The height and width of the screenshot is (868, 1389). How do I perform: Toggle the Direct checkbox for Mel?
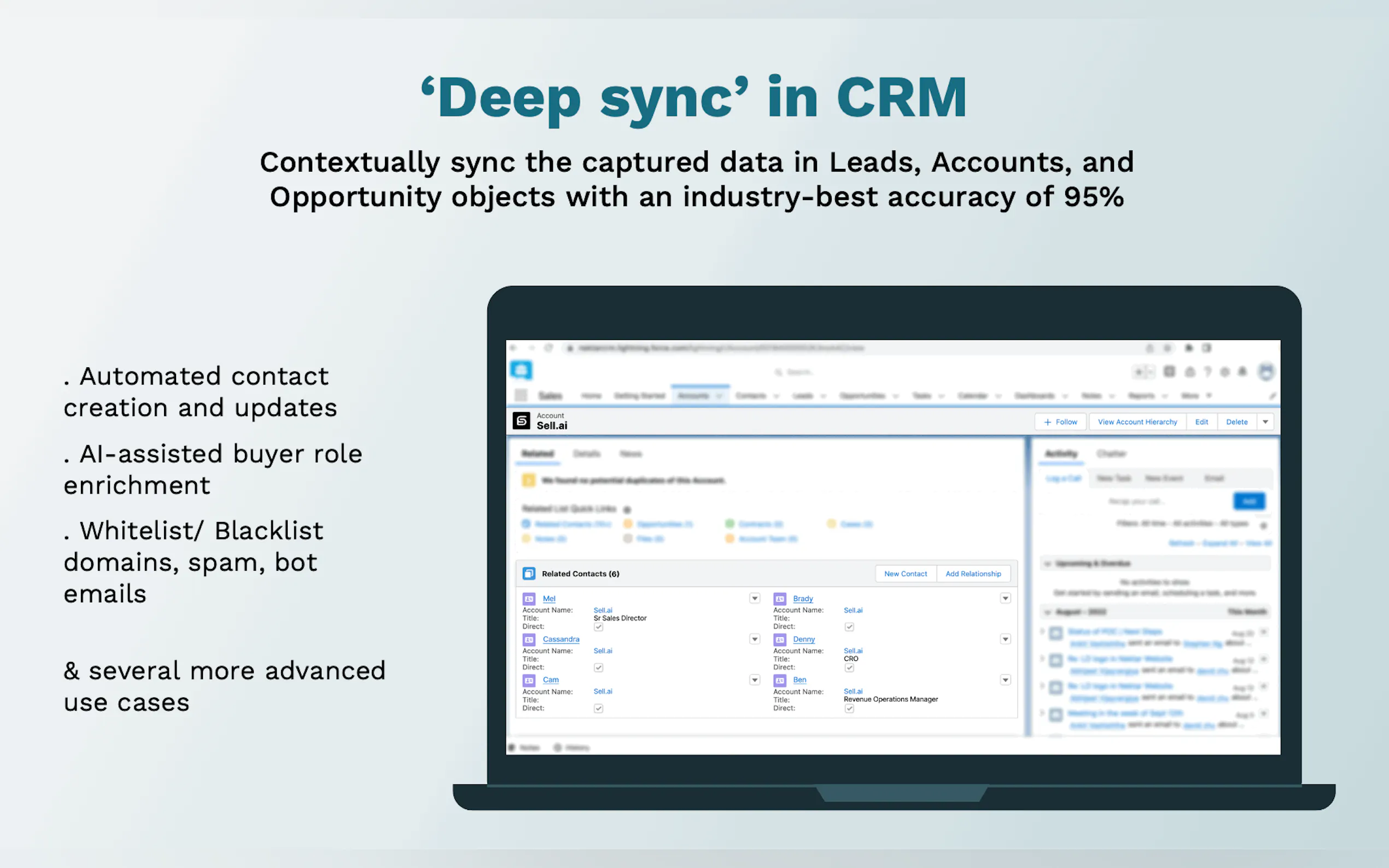click(598, 627)
